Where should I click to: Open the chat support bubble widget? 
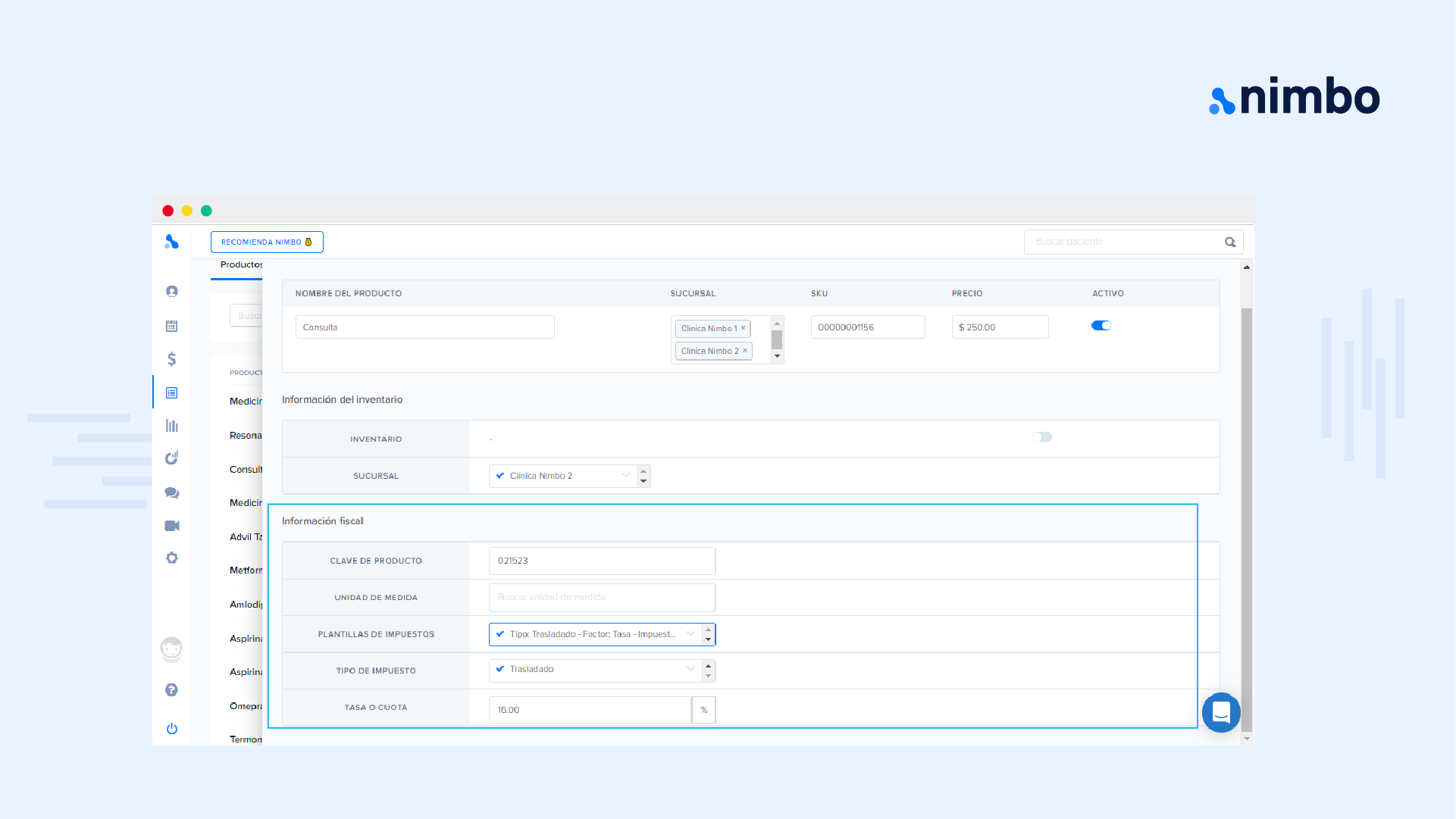1221,712
